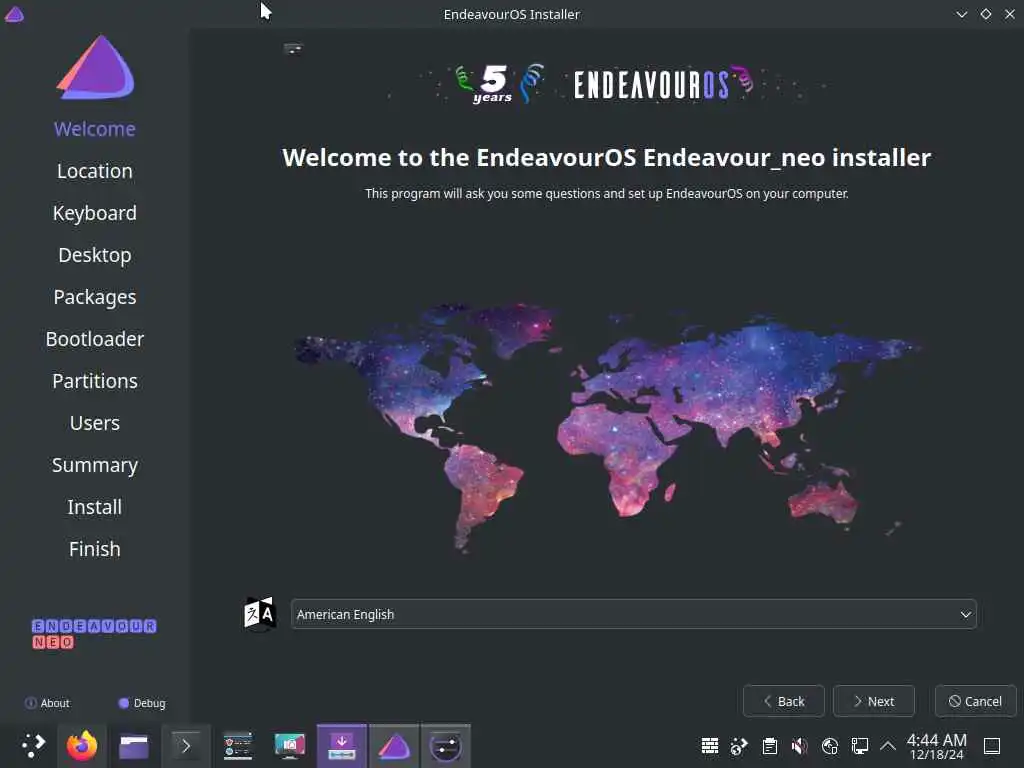
Task: Open the screenshot tool in taskbar
Action: [x=290, y=746]
